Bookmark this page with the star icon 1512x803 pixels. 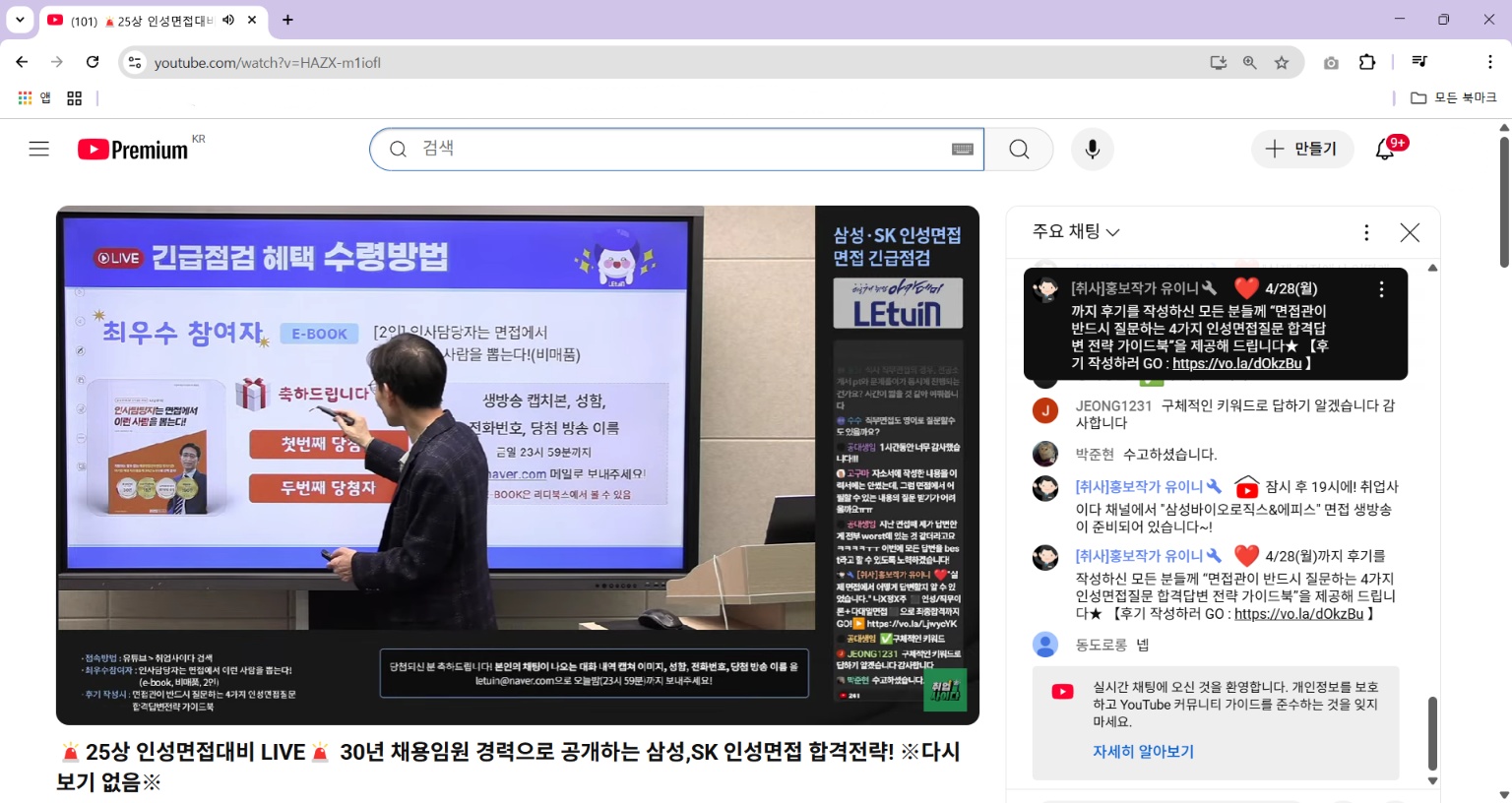click(x=1282, y=62)
